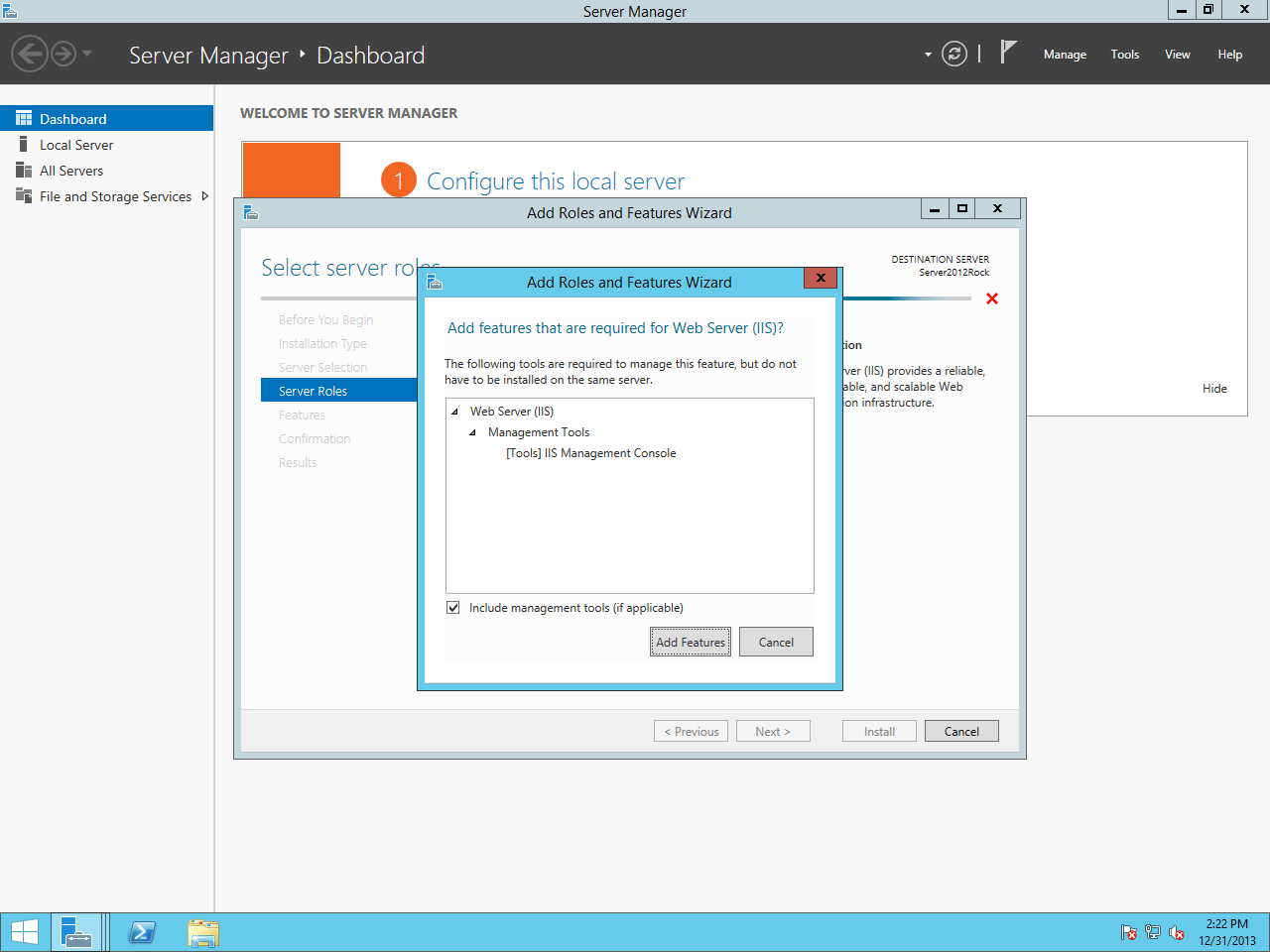The width and height of the screenshot is (1270, 952).
Task: Select Results wizard step
Action: [x=298, y=463]
